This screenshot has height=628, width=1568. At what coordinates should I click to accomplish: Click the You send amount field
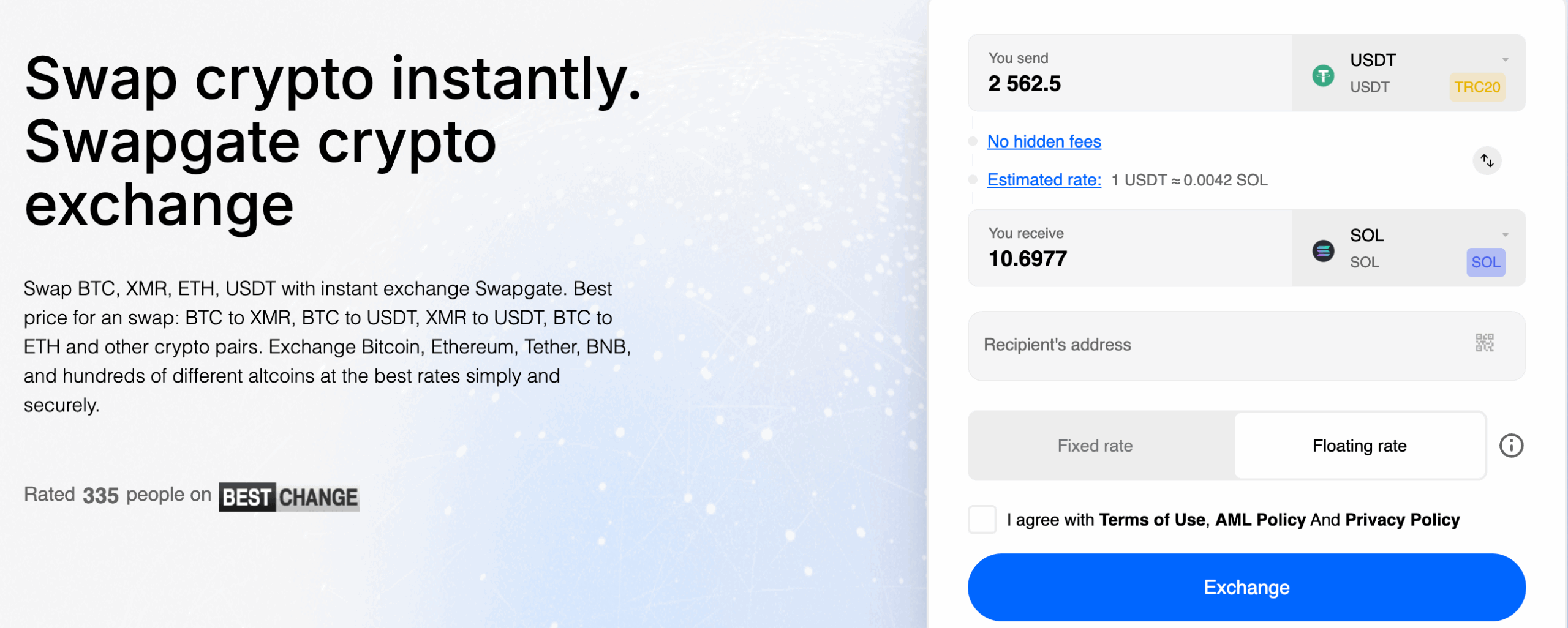(x=1130, y=73)
